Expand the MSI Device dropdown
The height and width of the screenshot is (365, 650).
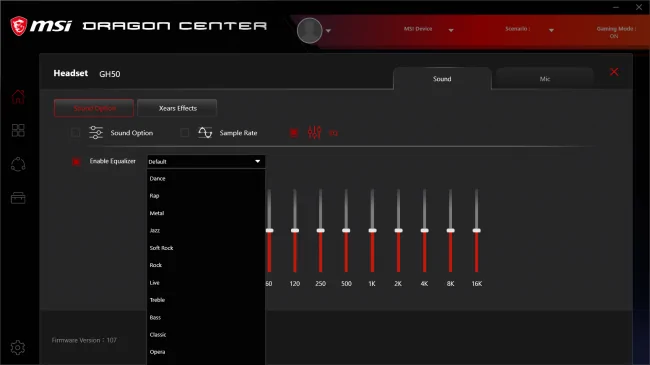[451, 30]
